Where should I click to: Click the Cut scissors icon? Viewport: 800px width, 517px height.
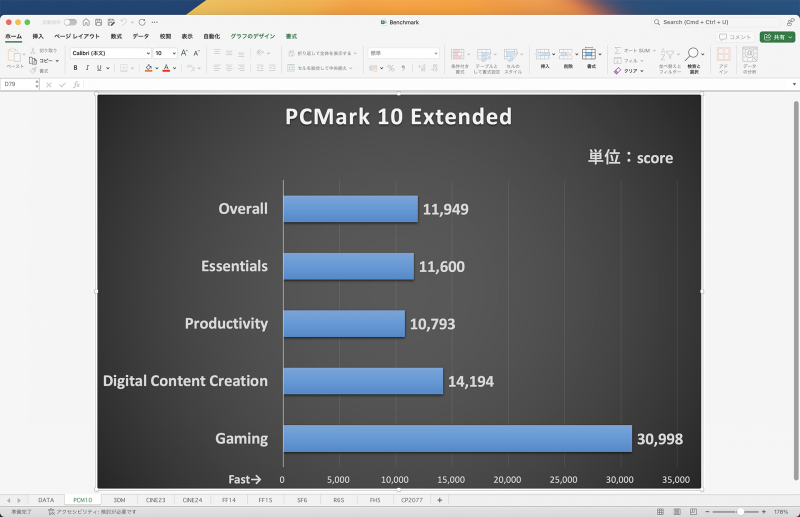tap(33, 51)
